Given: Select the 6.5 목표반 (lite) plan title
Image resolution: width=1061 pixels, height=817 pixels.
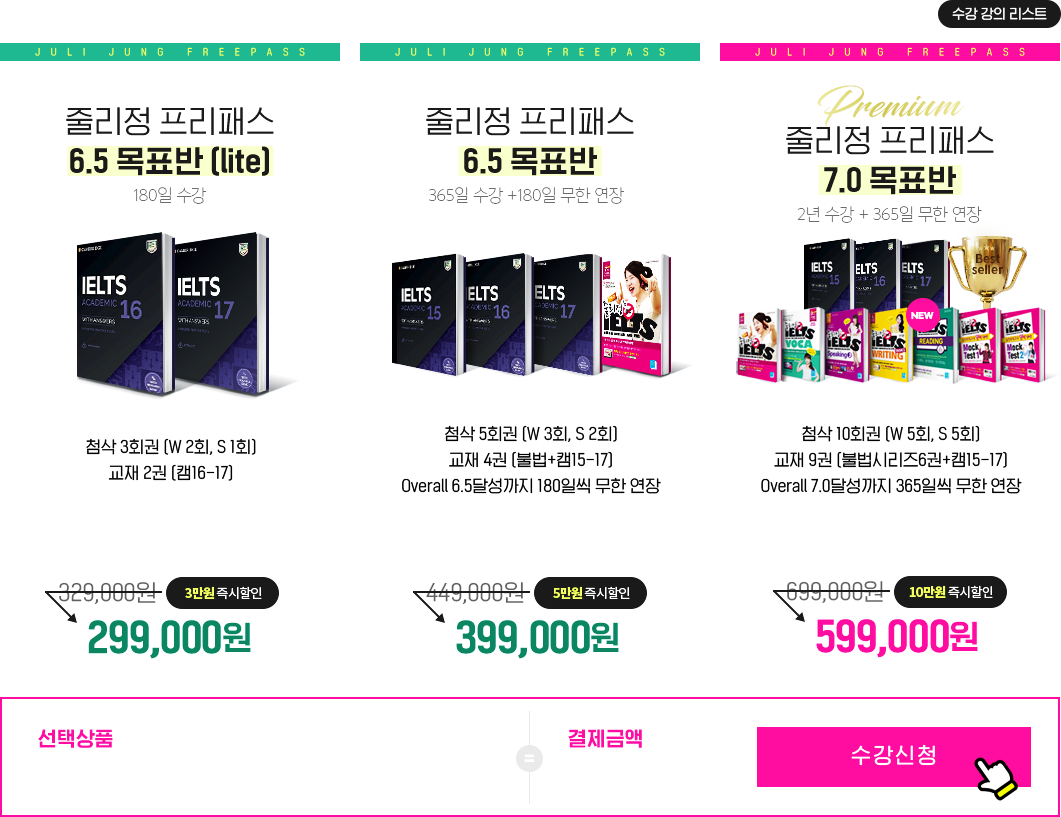Looking at the screenshot, I should point(169,160).
